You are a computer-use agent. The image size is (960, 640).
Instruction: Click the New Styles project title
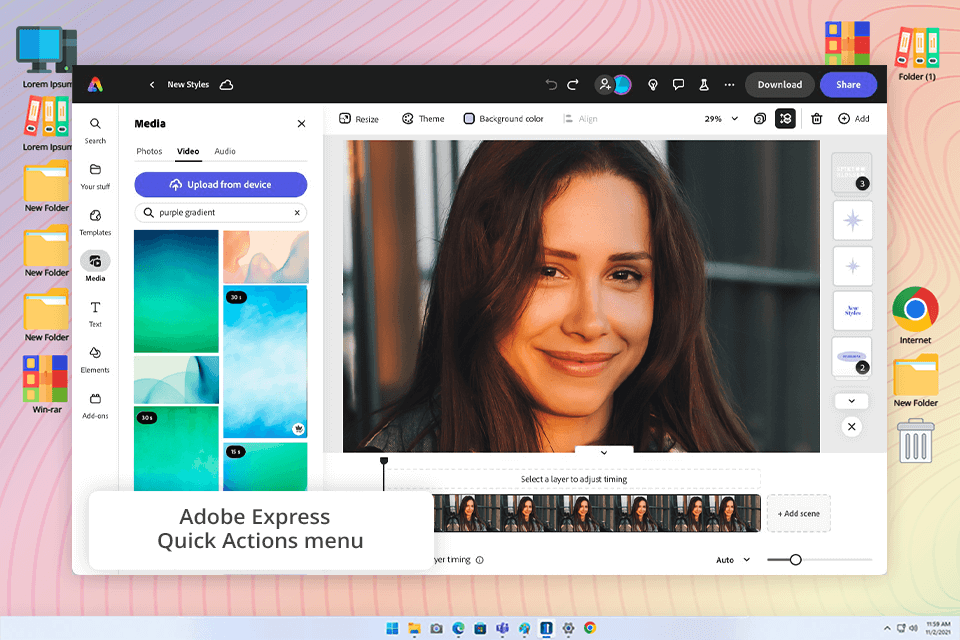(x=188, y=85)
